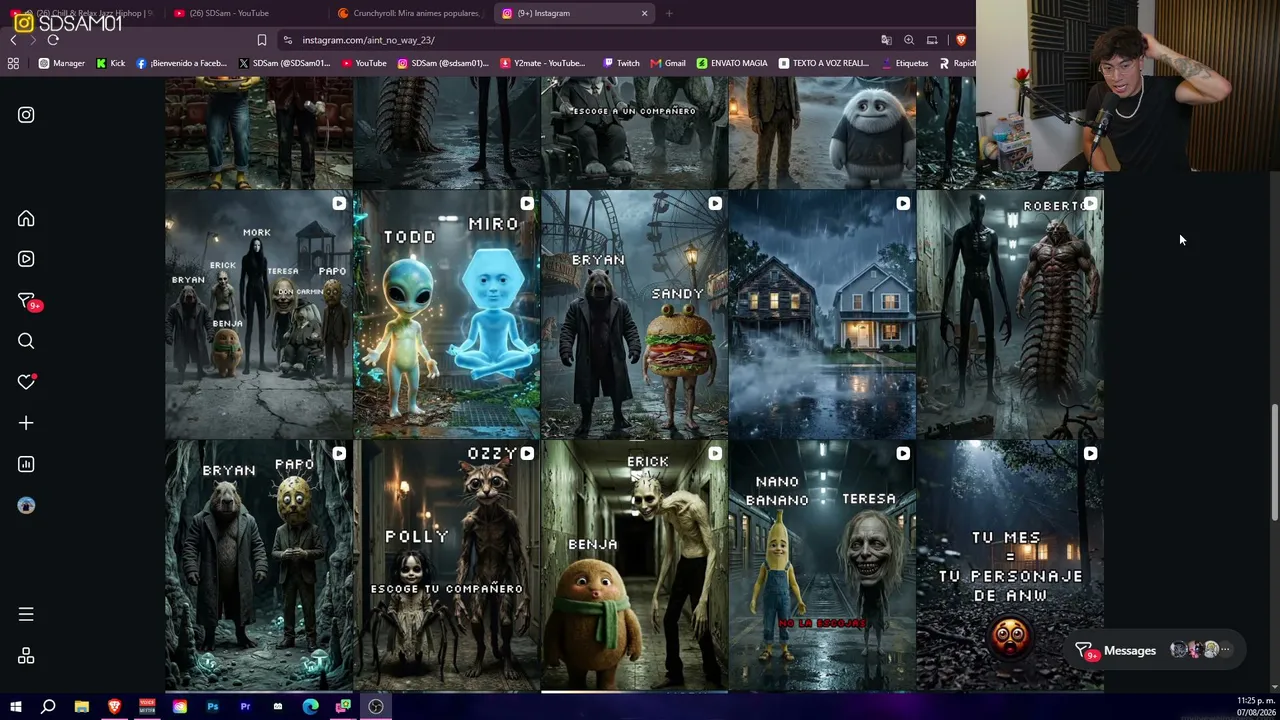This screenshot has height=720, width=1280.
Task: Open the Manager bookmark
Action: (62, 63)
